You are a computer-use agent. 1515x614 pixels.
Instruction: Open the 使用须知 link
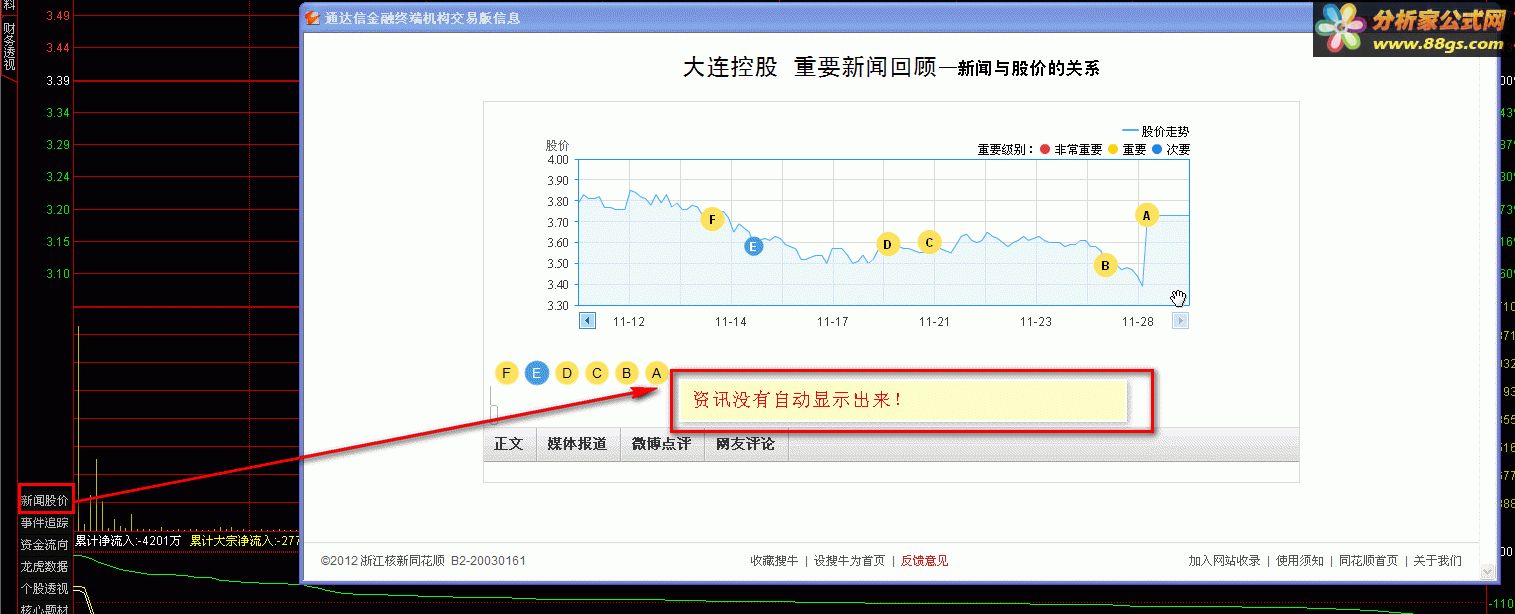(x=1300, y=561)
